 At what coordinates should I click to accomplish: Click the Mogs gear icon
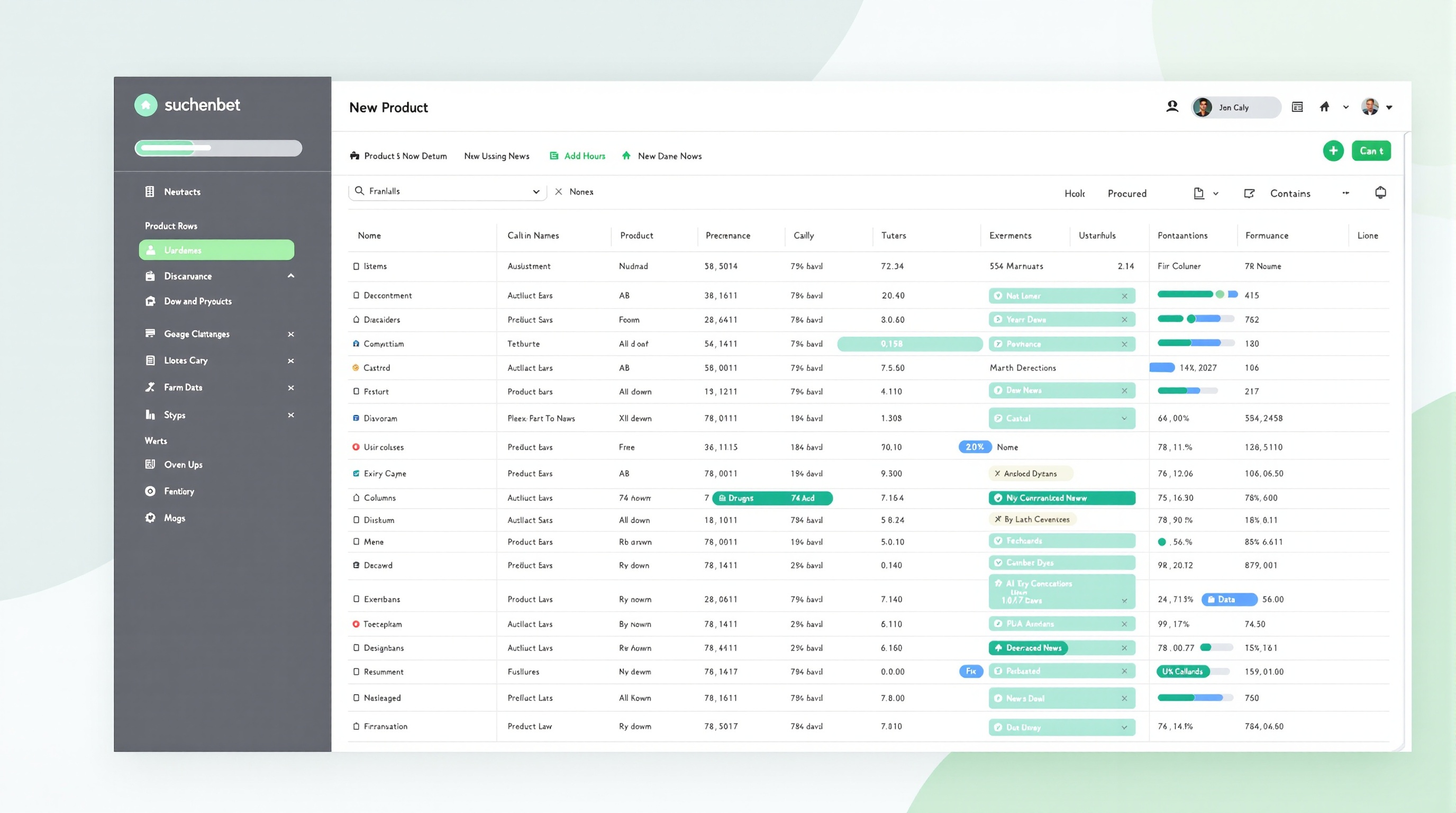point(150,518)
